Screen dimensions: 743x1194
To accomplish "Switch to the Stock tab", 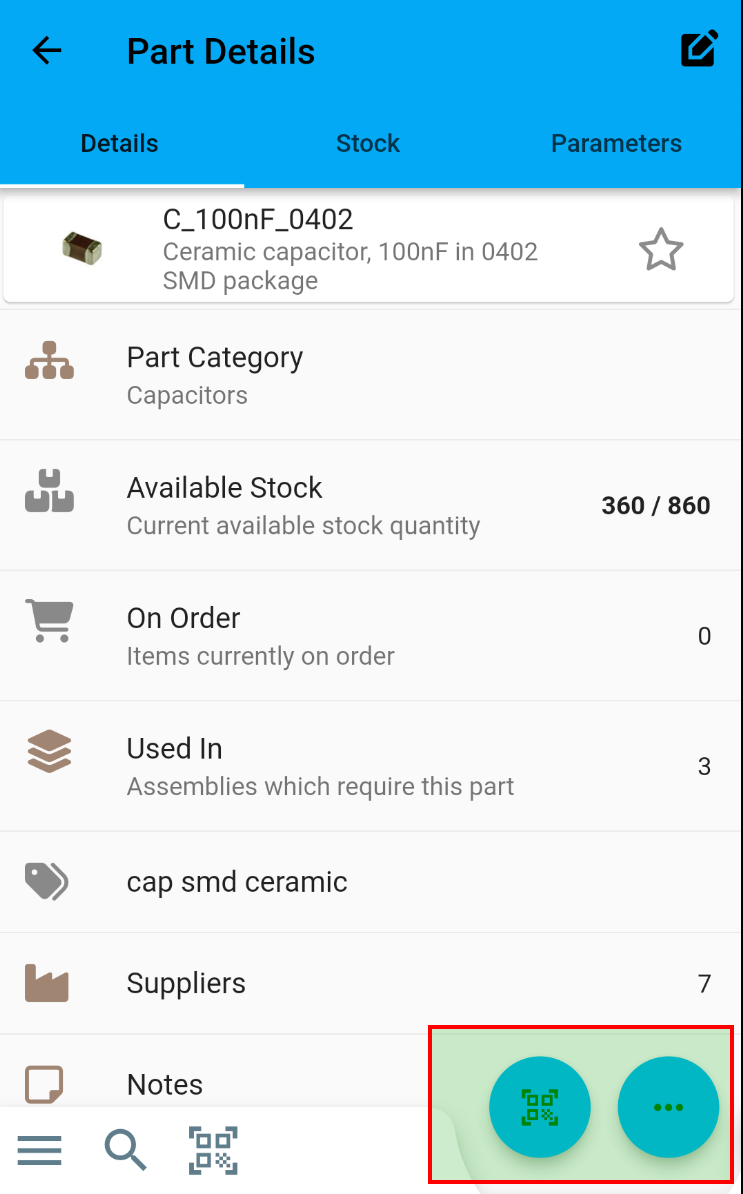I will click(368, 143).
